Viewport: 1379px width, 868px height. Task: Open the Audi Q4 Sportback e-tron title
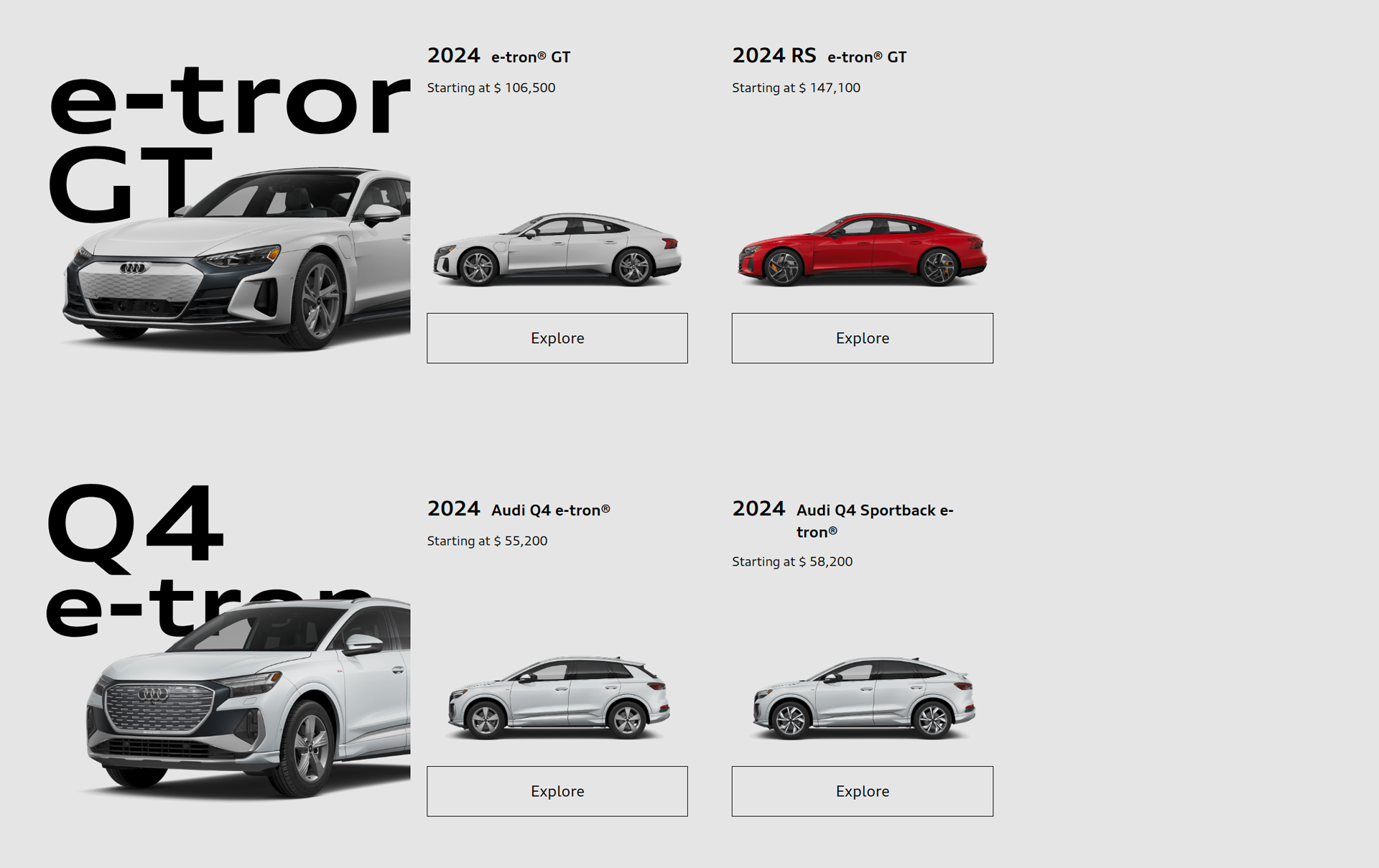point(843,520)
